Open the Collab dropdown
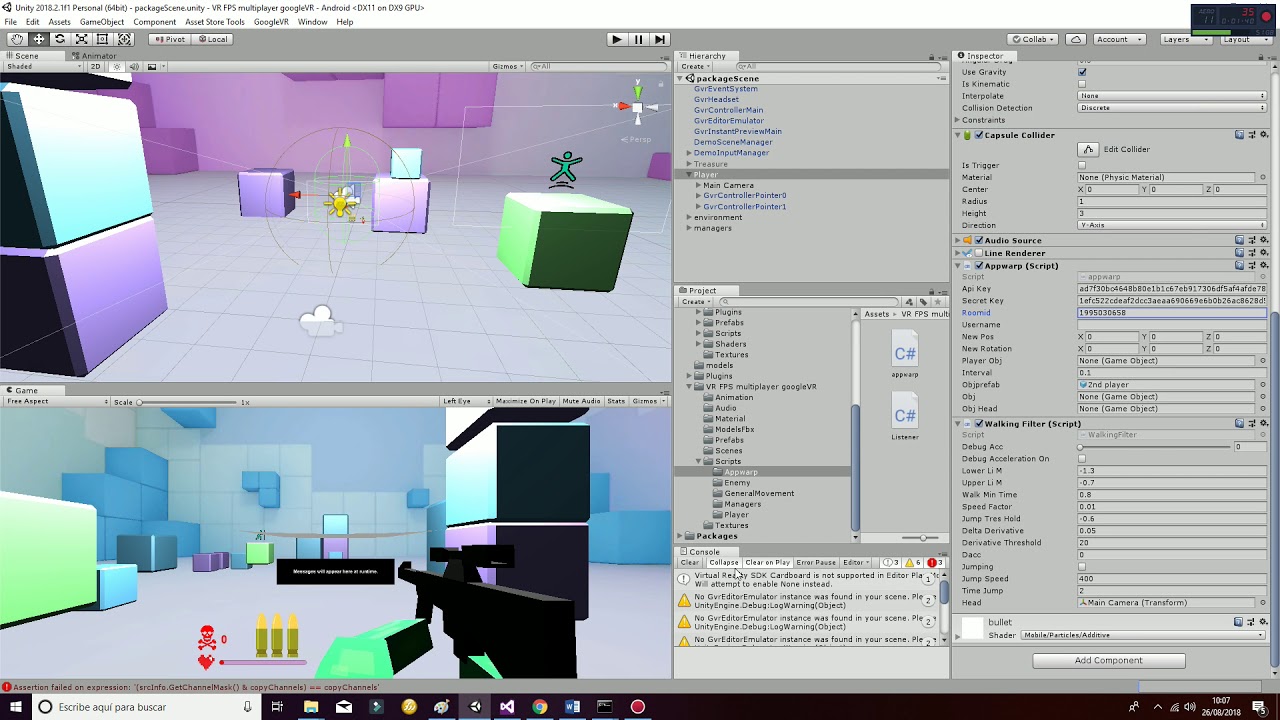 1035,39
